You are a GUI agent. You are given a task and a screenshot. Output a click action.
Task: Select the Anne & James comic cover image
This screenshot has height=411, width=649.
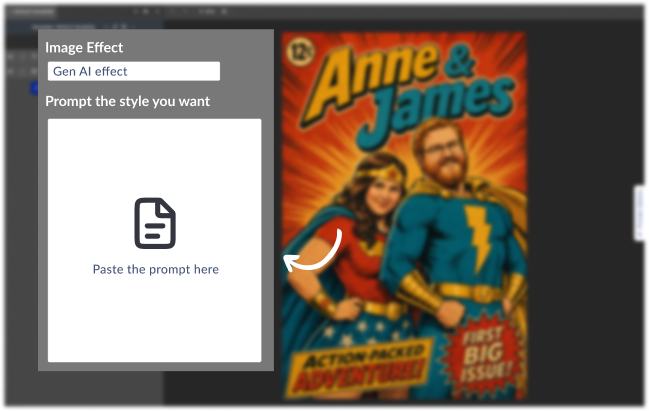(404, 216)
